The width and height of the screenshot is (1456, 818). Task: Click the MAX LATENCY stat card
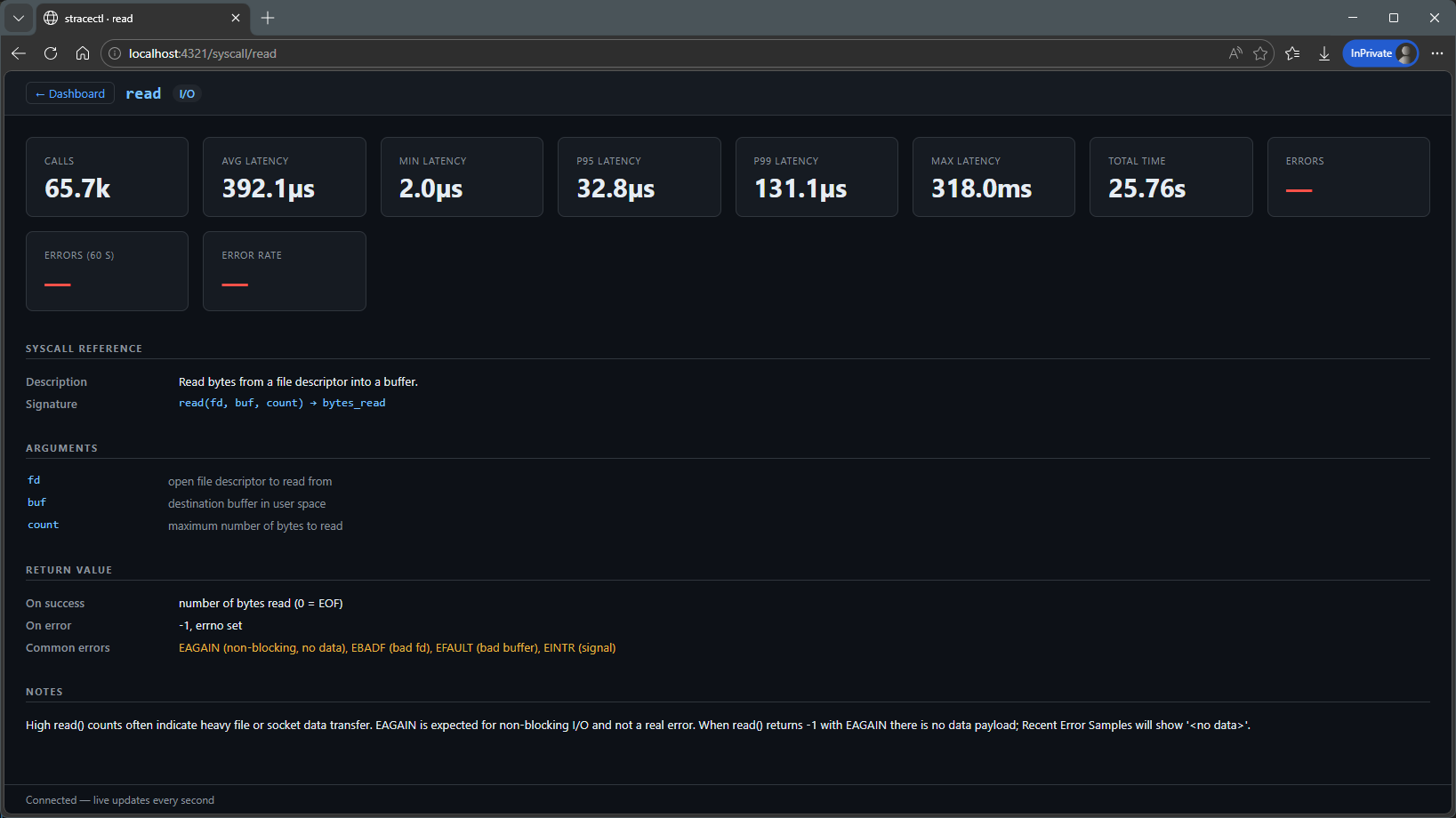coord(993,176)
